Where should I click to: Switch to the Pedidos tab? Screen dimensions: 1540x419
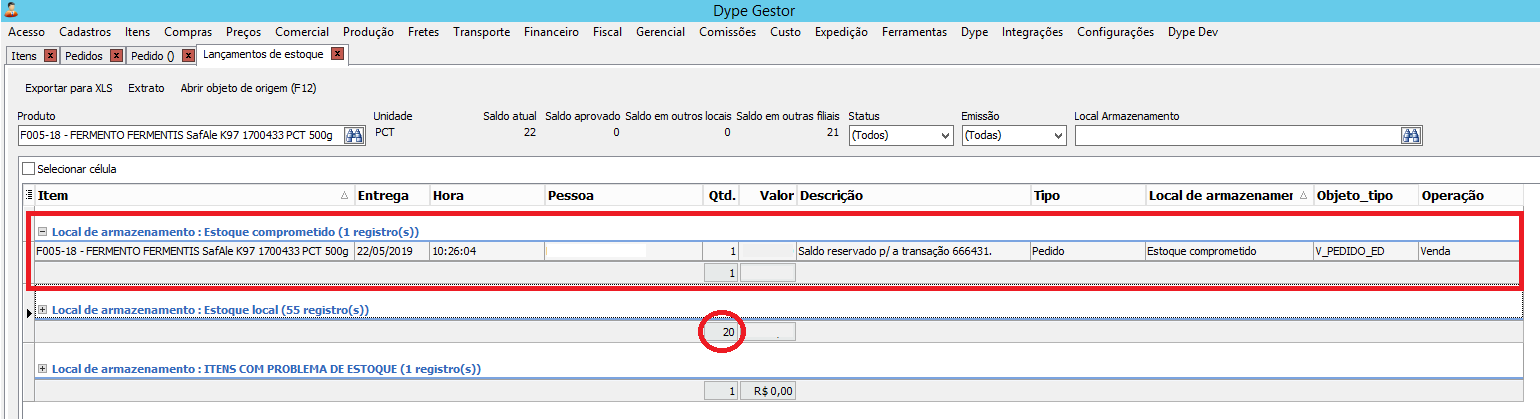tap(84, 56)
